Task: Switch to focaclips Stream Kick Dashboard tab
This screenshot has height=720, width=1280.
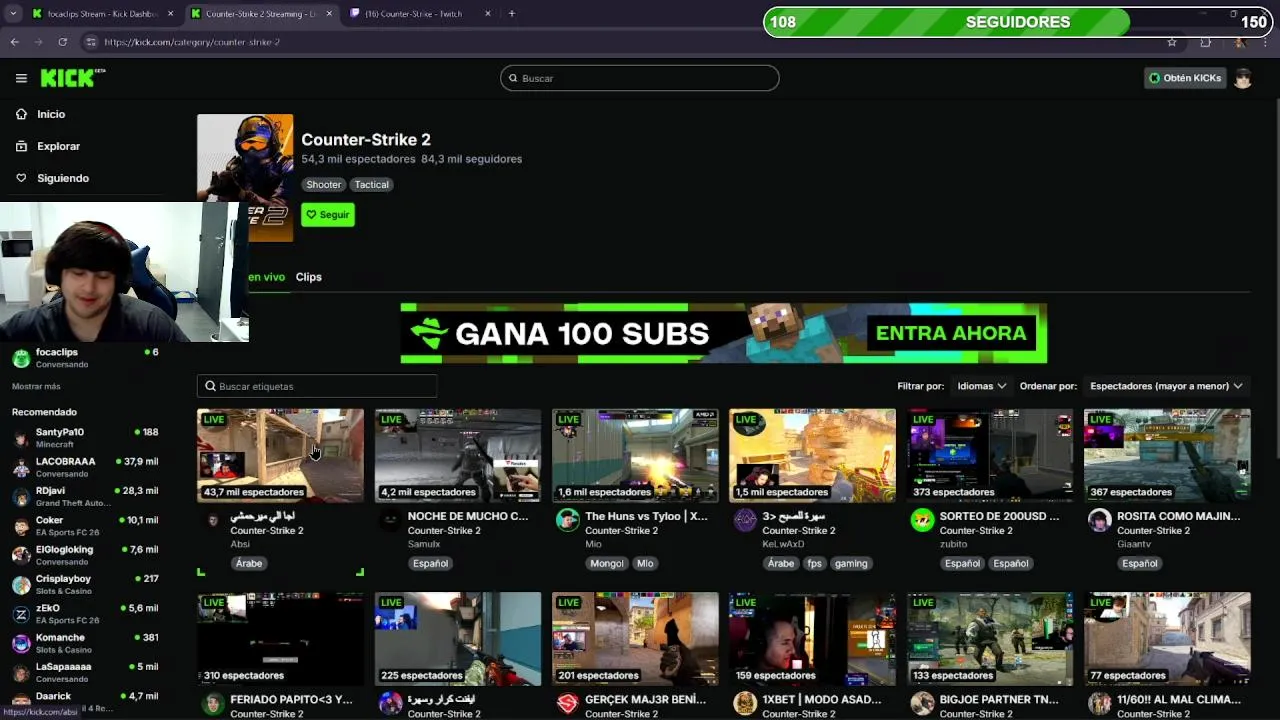Action: pyautogui.click(x=102, y=14)
